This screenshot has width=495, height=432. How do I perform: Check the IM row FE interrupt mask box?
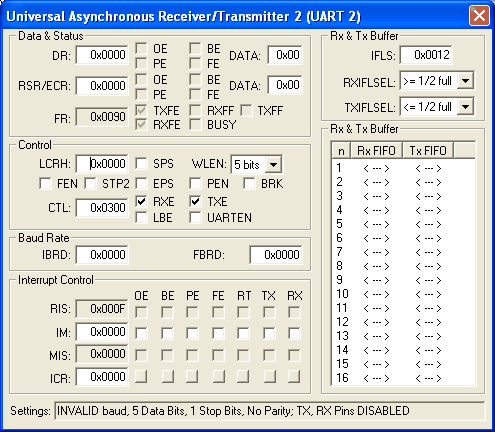point(218,333)
